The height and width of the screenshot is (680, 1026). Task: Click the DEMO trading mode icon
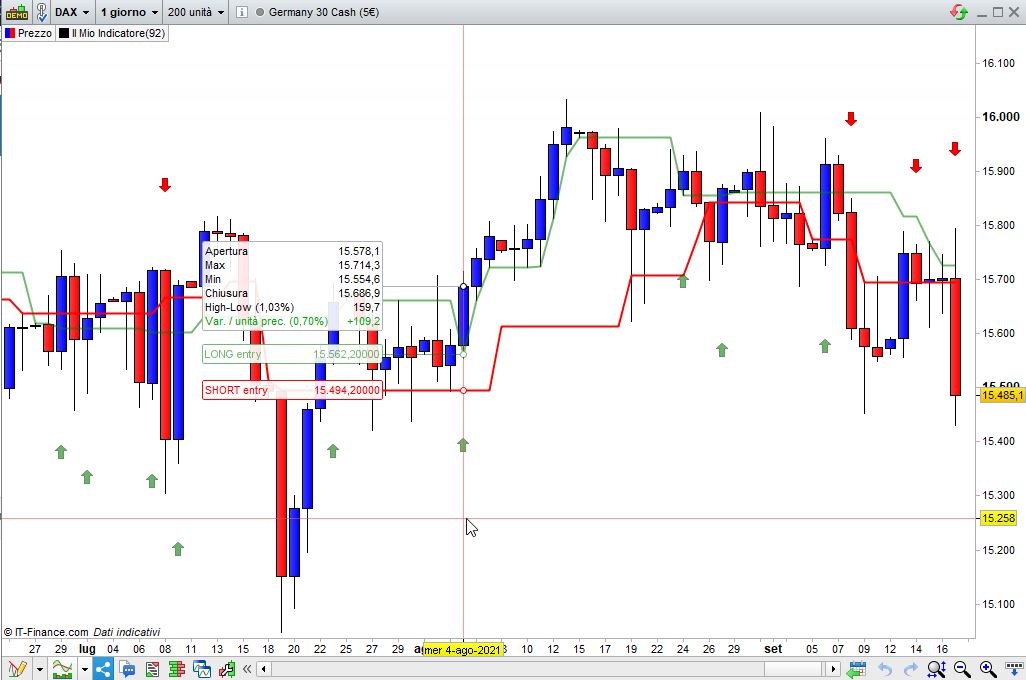coord(17,12)
